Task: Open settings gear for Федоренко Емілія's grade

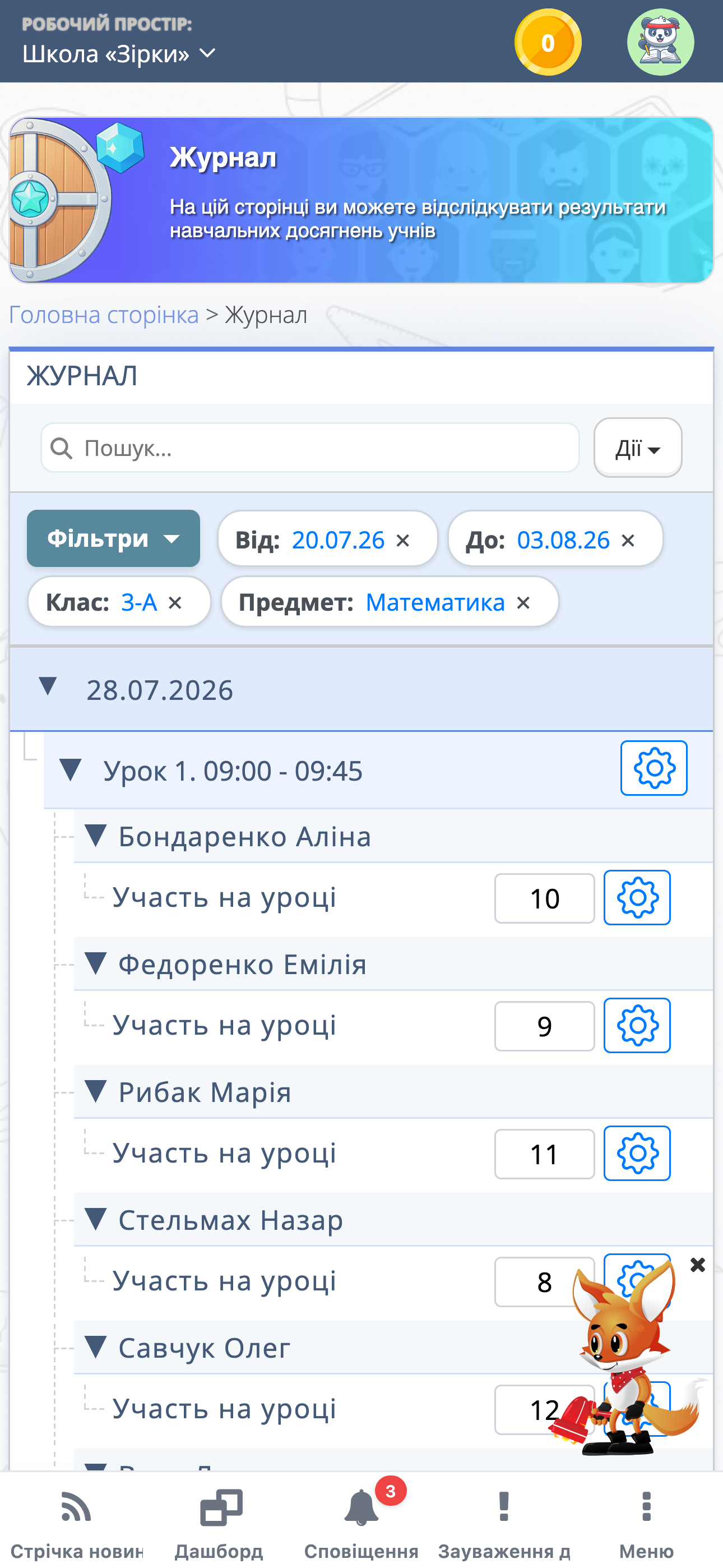Action: (x=637, y=1026)
